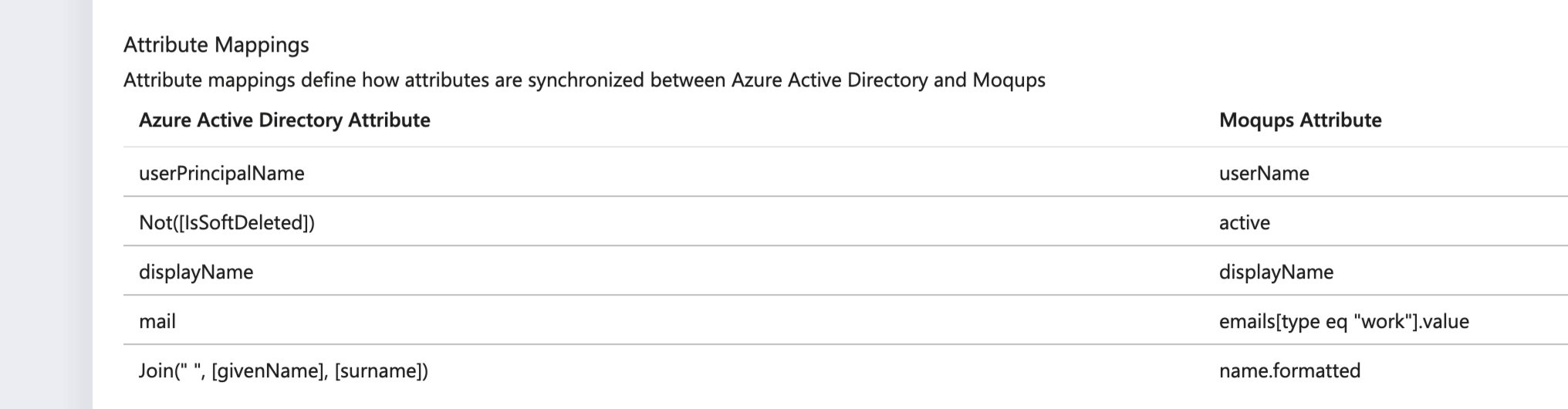Open the Not([IsSoftDeleted]) mapping expression
This screenshot has width=1568, height=409.
coord(226,223)
